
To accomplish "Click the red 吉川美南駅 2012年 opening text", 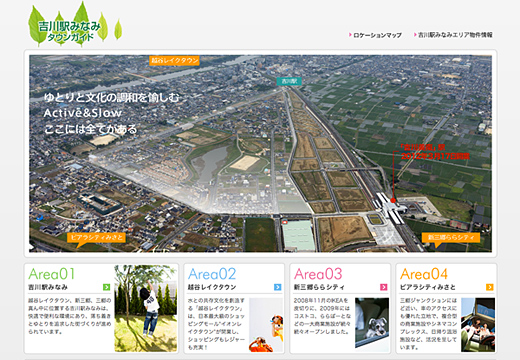I will (x=435, y=152).
